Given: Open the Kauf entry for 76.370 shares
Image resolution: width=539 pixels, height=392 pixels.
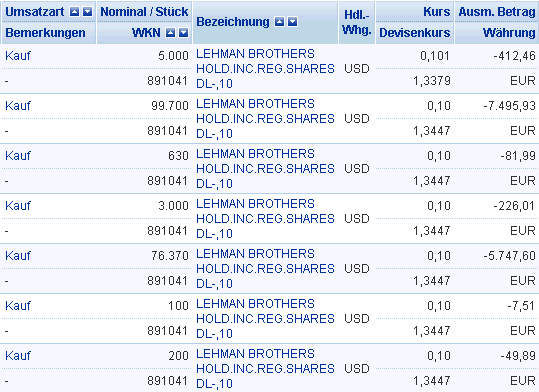Looking at the screenshot, I should click(x=18, y=256).
